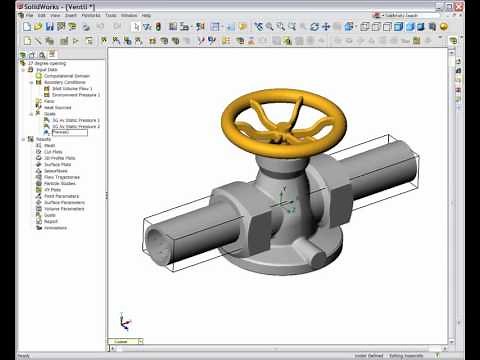Viewport: 480px width, 360px height.
Task: Click the Open file folder icon
Action: point(38,27)
